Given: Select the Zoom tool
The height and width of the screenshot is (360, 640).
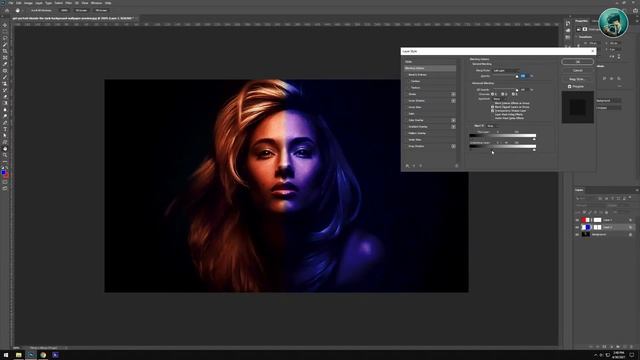Looking at the screenshot, I should tap(5, 155).
